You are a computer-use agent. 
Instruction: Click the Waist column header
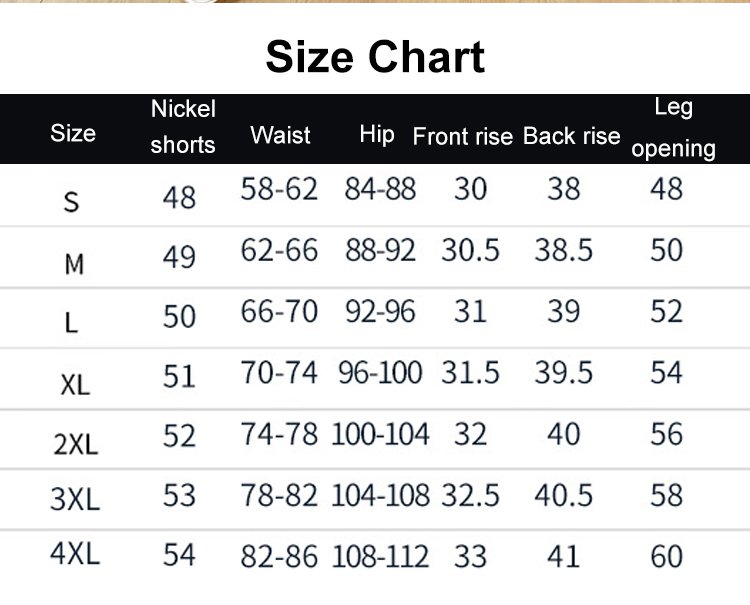[280, 135]
